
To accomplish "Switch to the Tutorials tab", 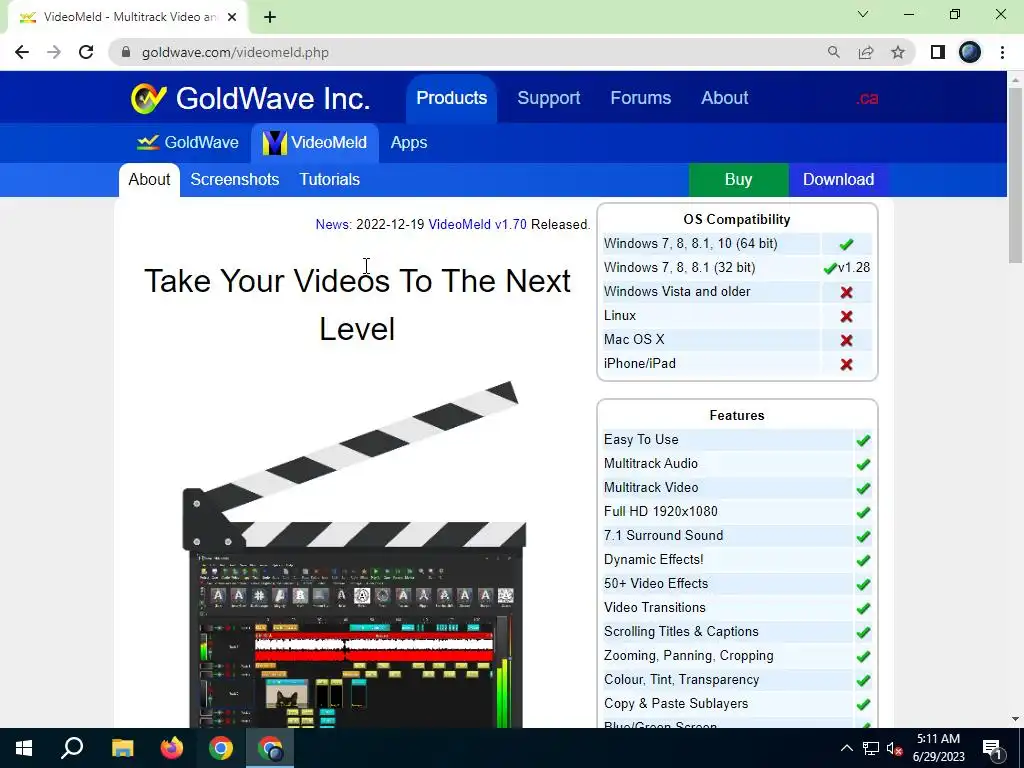I will [x=329, y=180].
